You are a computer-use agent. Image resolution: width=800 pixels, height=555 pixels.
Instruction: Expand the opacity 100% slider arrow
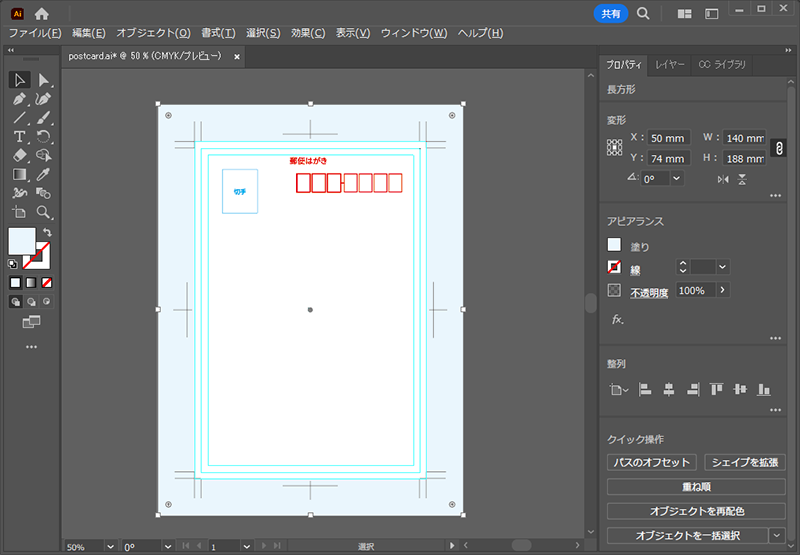pos(722,290)
